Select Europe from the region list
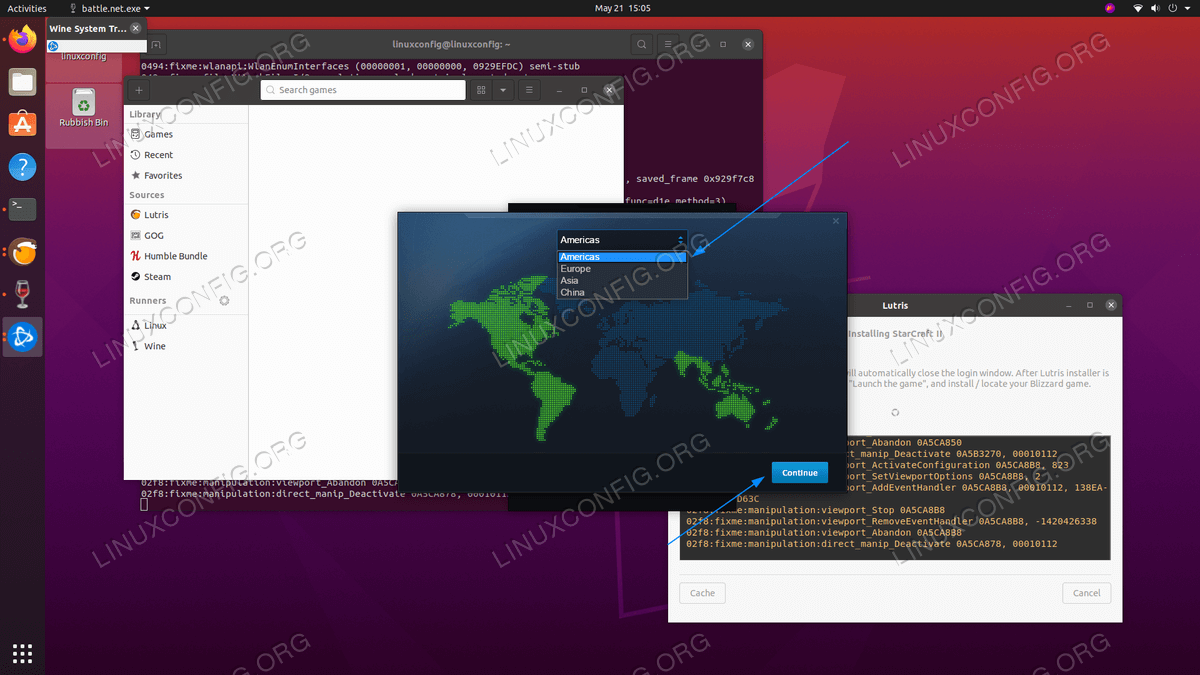Viewport: 1200px width, 675px height. (575, 269)
